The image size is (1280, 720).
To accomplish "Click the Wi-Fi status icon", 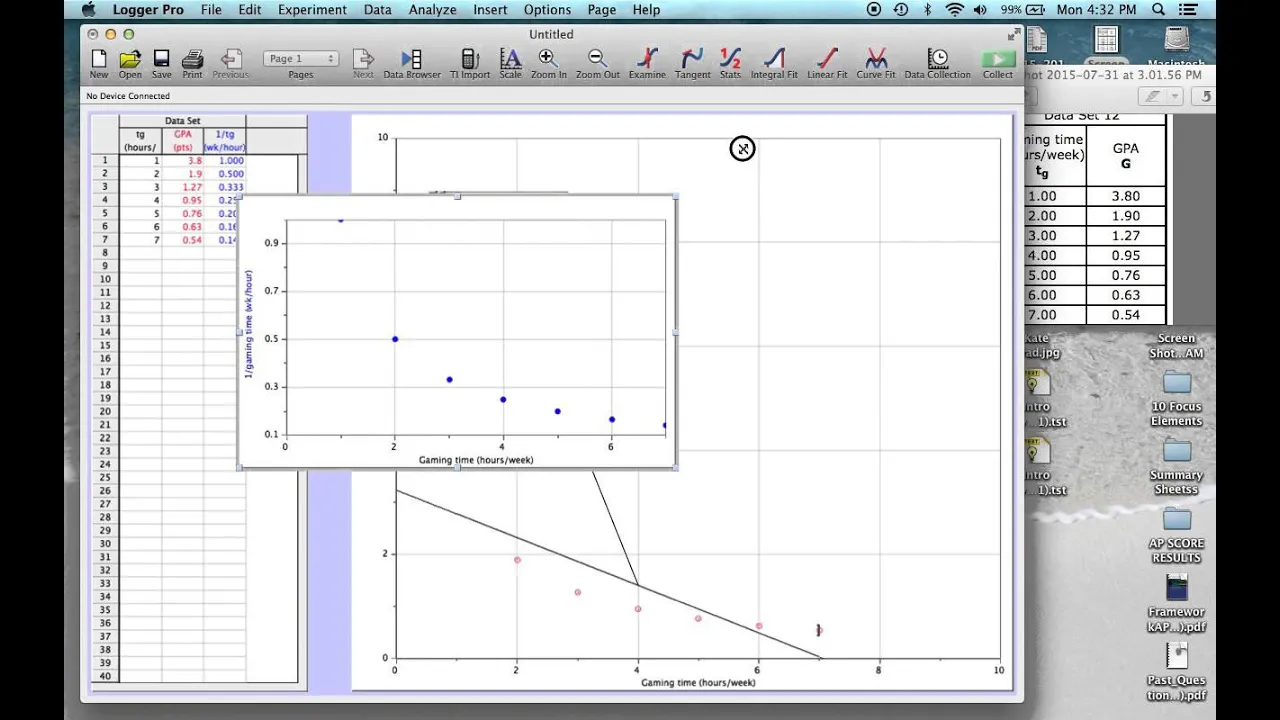I will tap(955, 10).
